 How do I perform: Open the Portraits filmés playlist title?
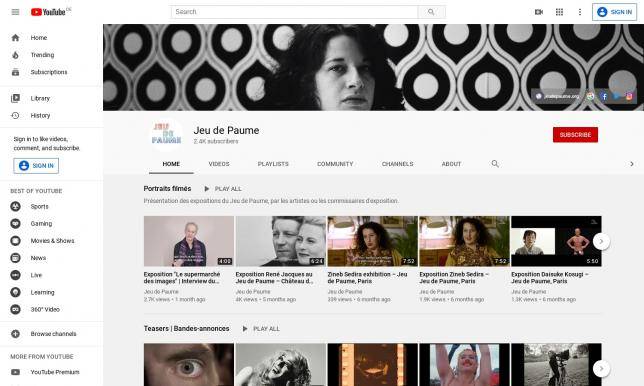(x=167, y=188)
